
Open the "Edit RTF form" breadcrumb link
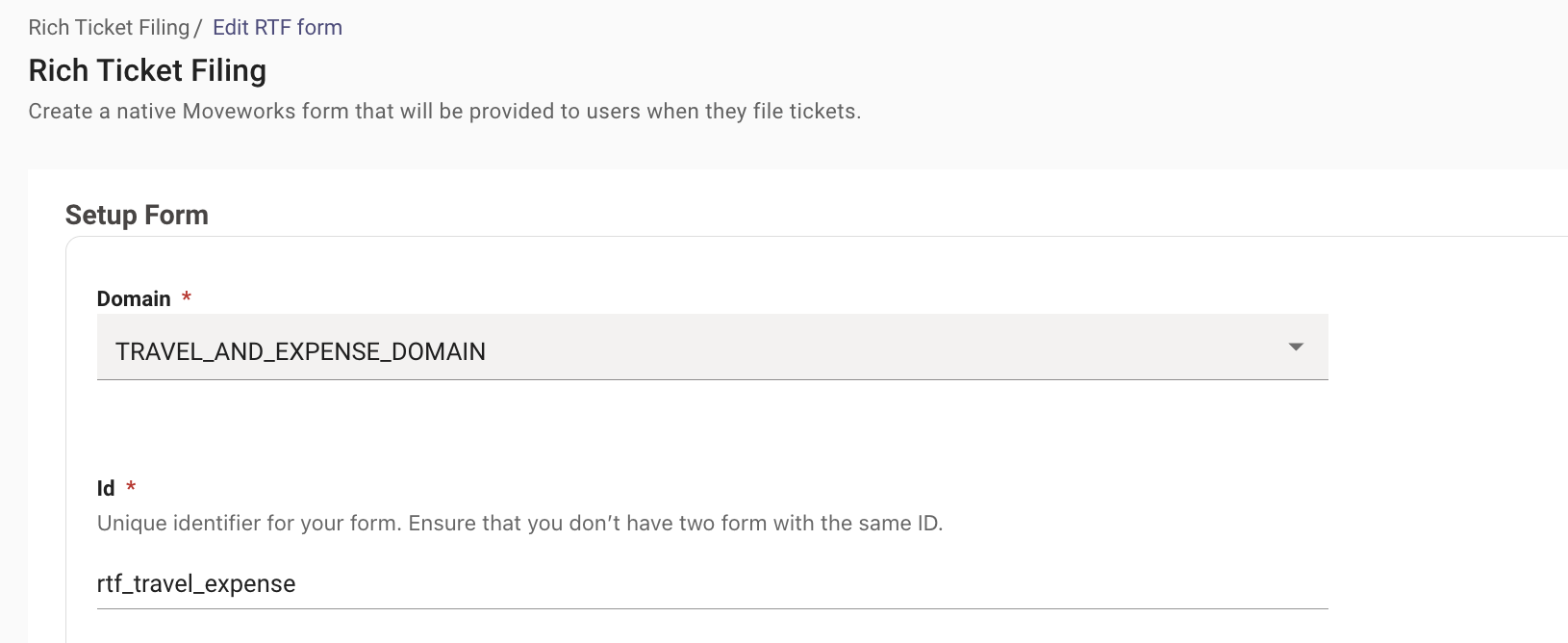pyautogui.click(x=277, y=28)
